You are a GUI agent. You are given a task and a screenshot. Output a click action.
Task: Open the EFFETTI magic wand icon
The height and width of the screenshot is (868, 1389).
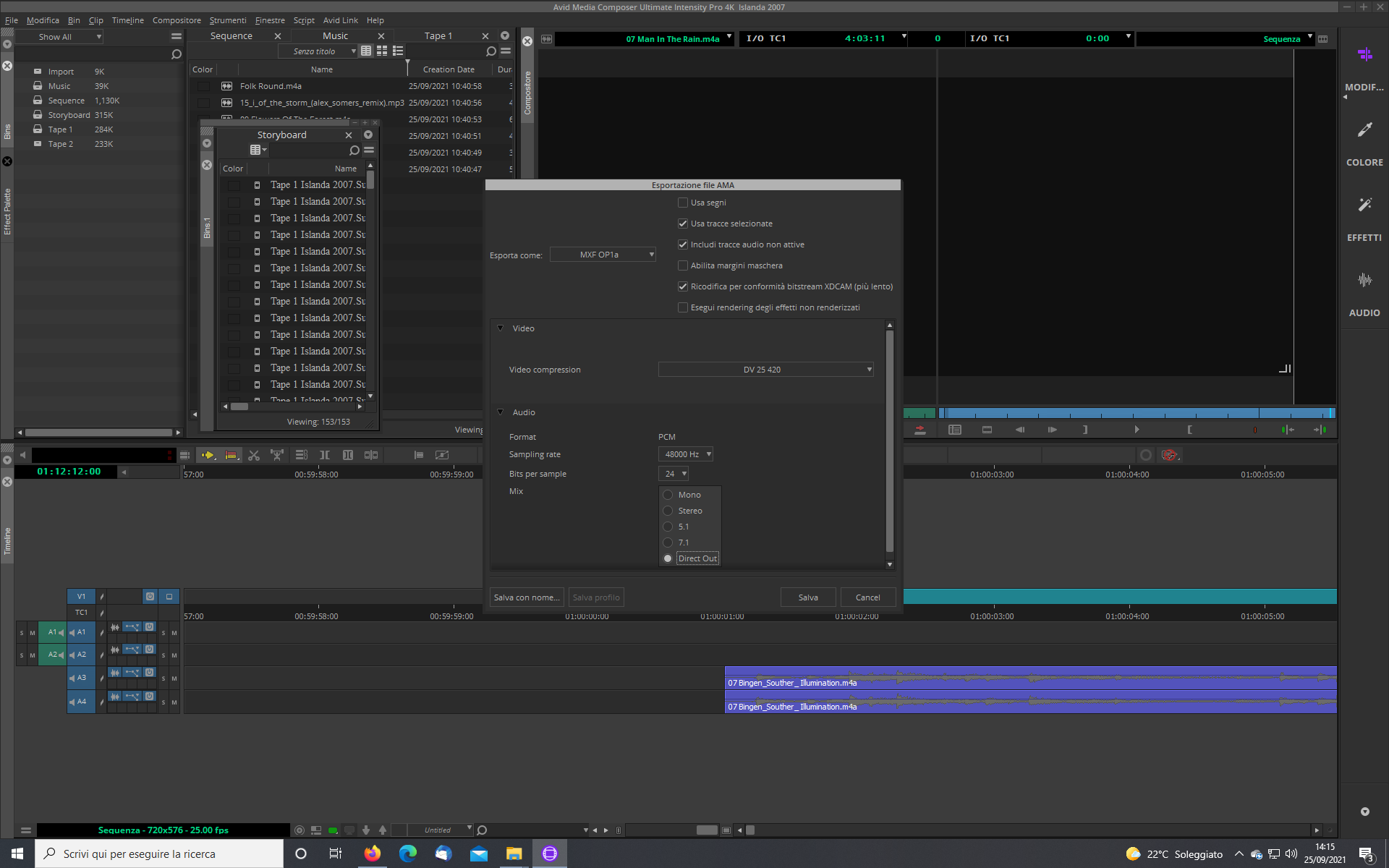(x=1364, y=205)
